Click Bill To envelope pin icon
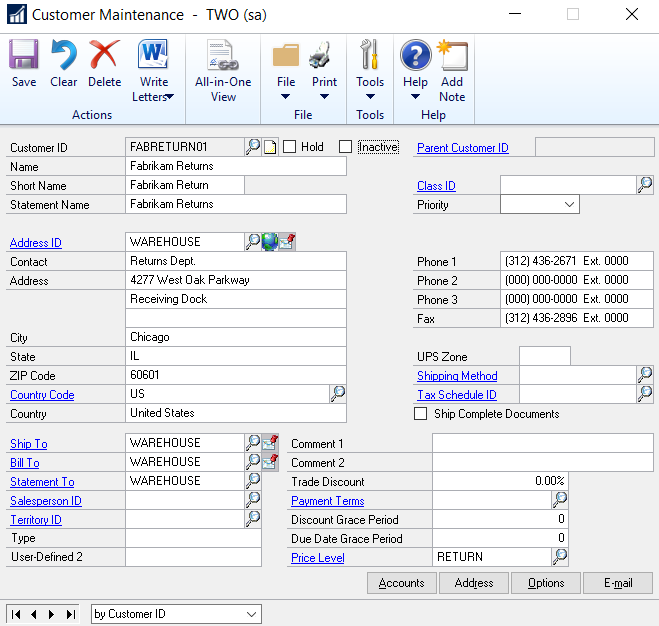This screenshot has height=626, width=659. (x=270, y=462)
